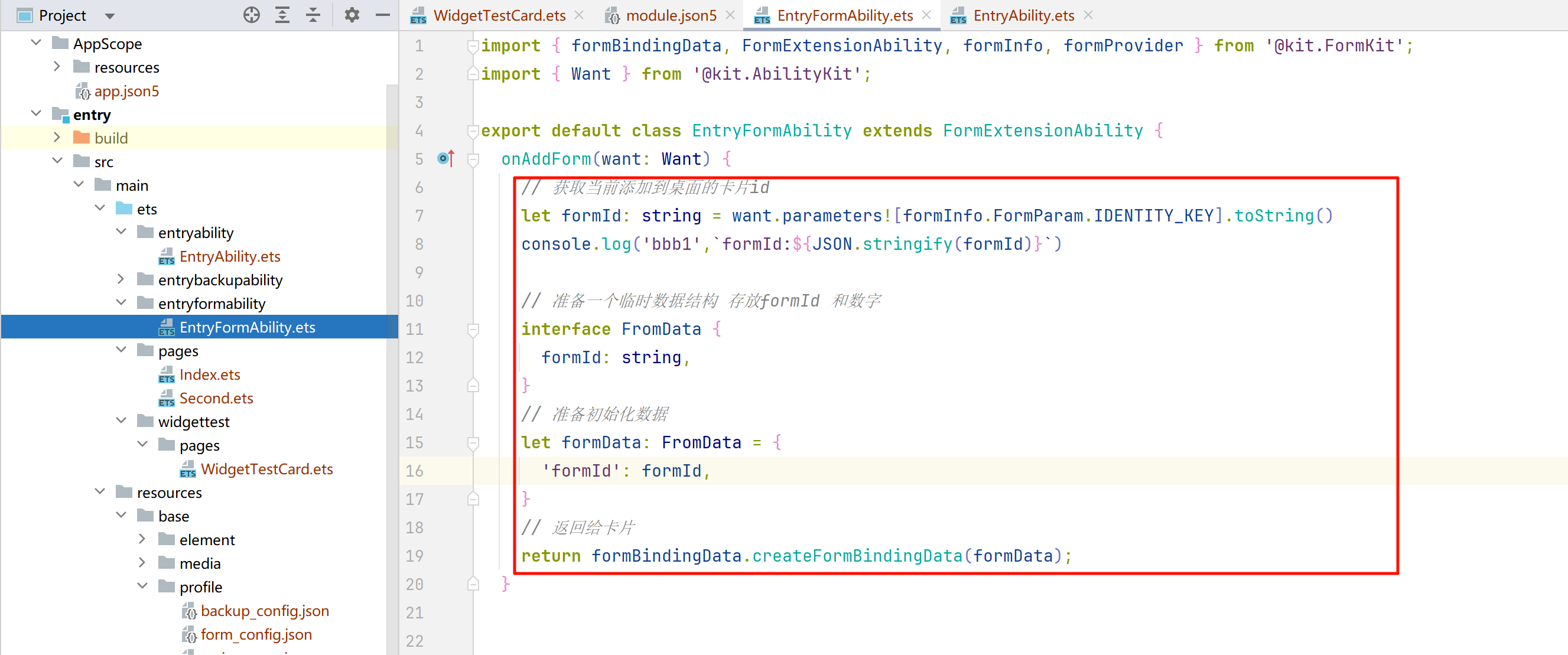The image size is (1568, 655).
Task: Click the override gutter icon on line 5
Action: pyautogui.click(x=445, y=159)
